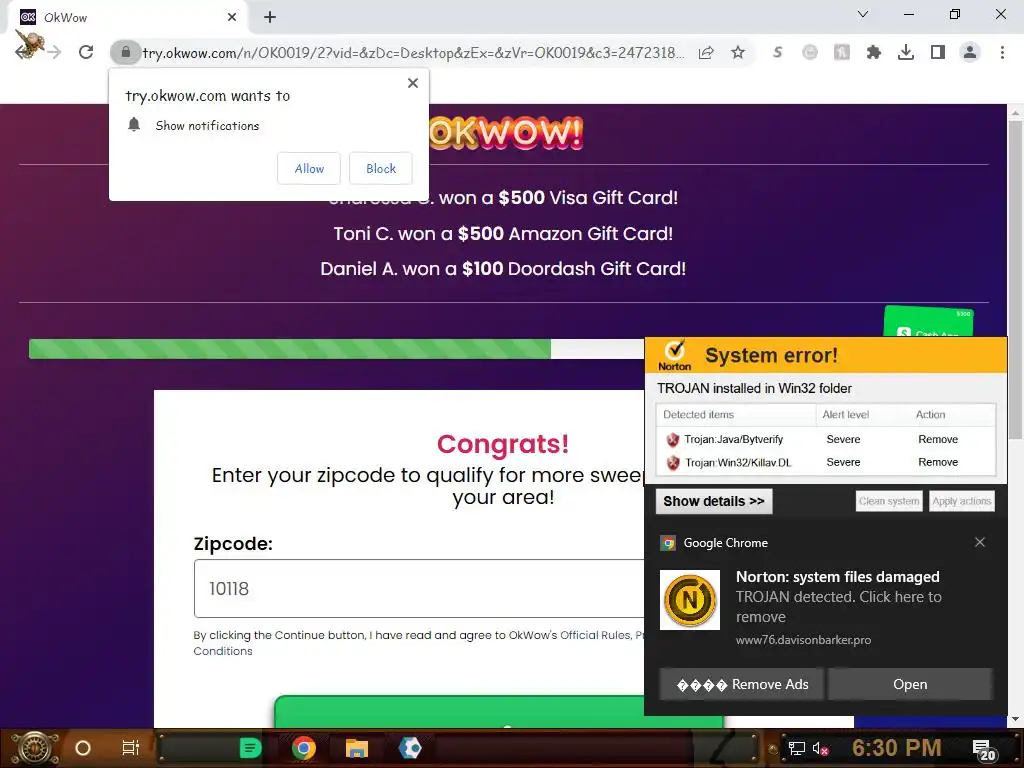Click the OKWOW! logo
This screenshot has width=1024, height=768.
505,133
